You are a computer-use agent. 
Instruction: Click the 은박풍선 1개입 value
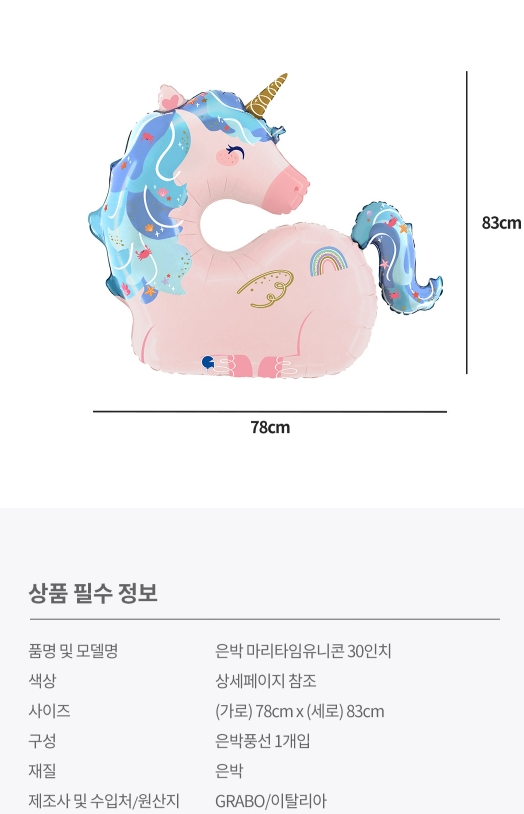point(263,741)
